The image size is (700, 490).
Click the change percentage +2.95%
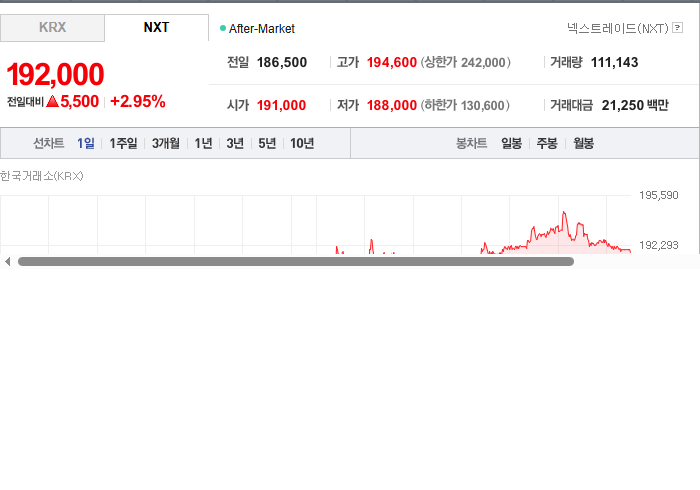tap(138, 102)
